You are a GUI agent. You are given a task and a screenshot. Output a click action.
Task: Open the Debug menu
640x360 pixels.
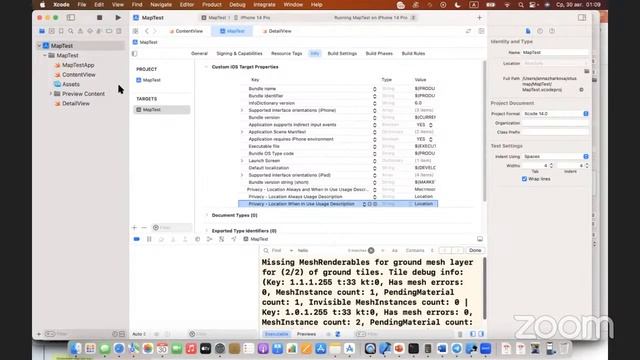tap(237, 5)
